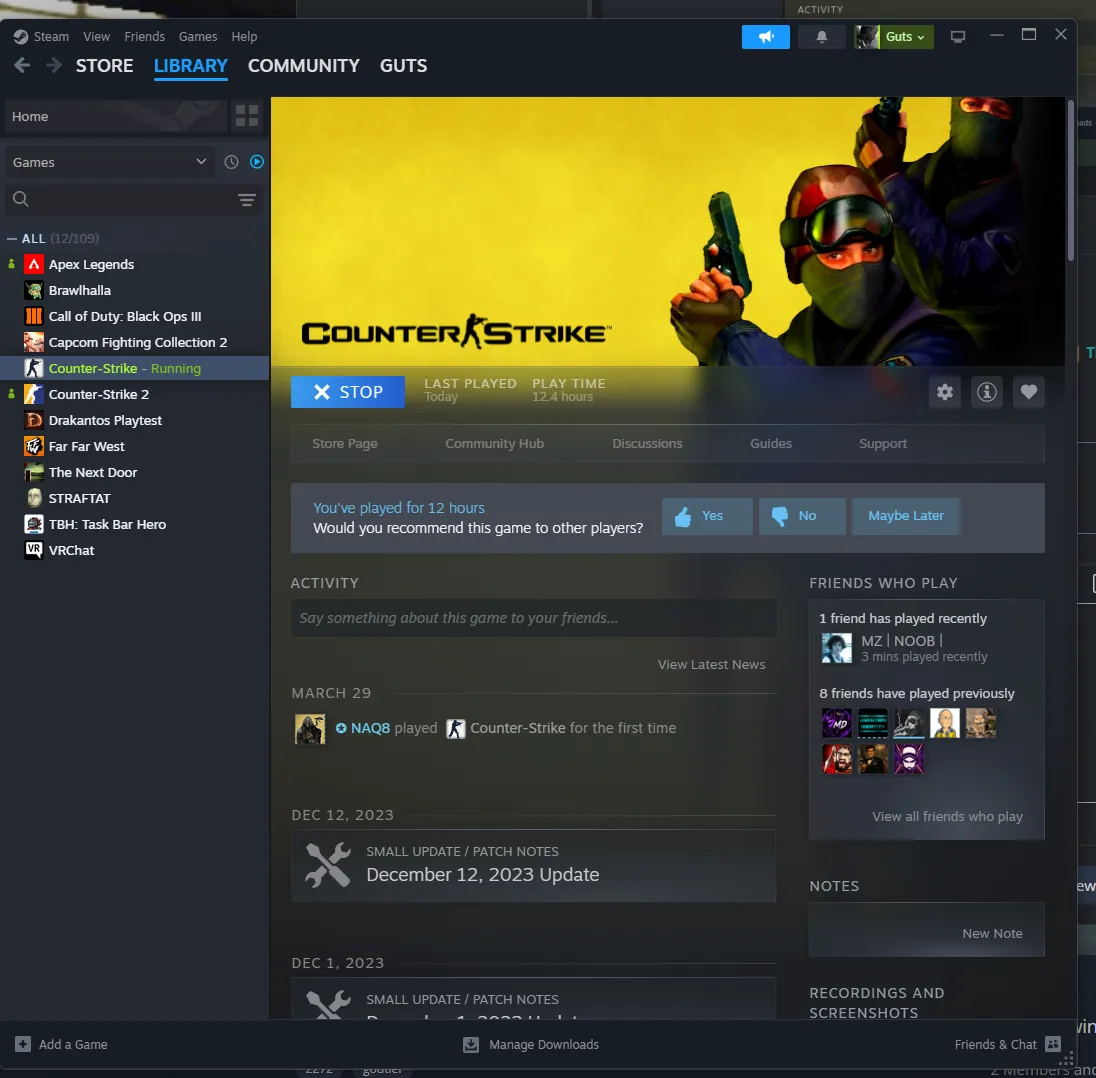Go back with the left arrow
Screen dimensions: 1096x1078
click(22, 66)
